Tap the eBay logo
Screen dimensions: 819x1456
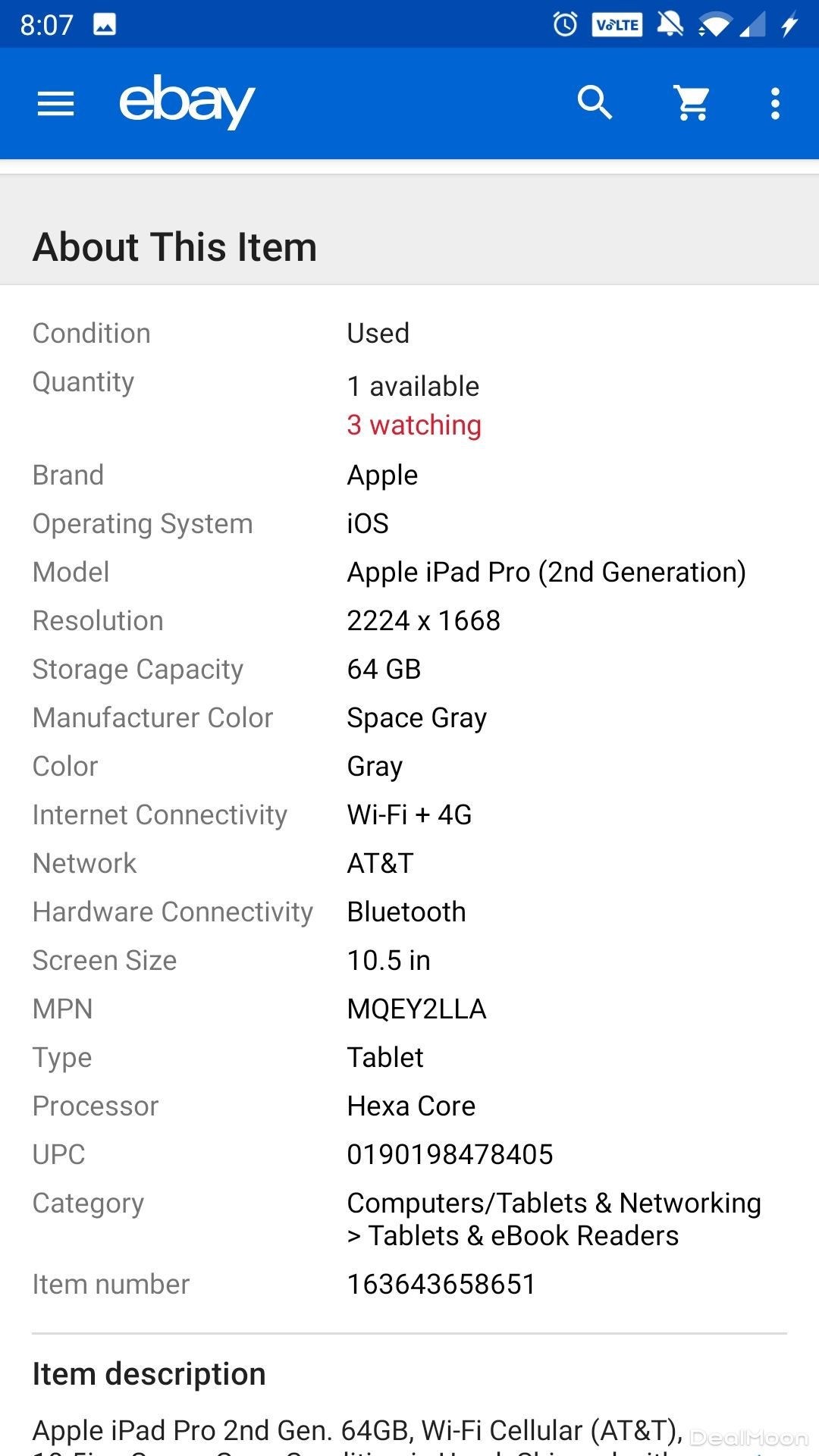pos(187,102)
